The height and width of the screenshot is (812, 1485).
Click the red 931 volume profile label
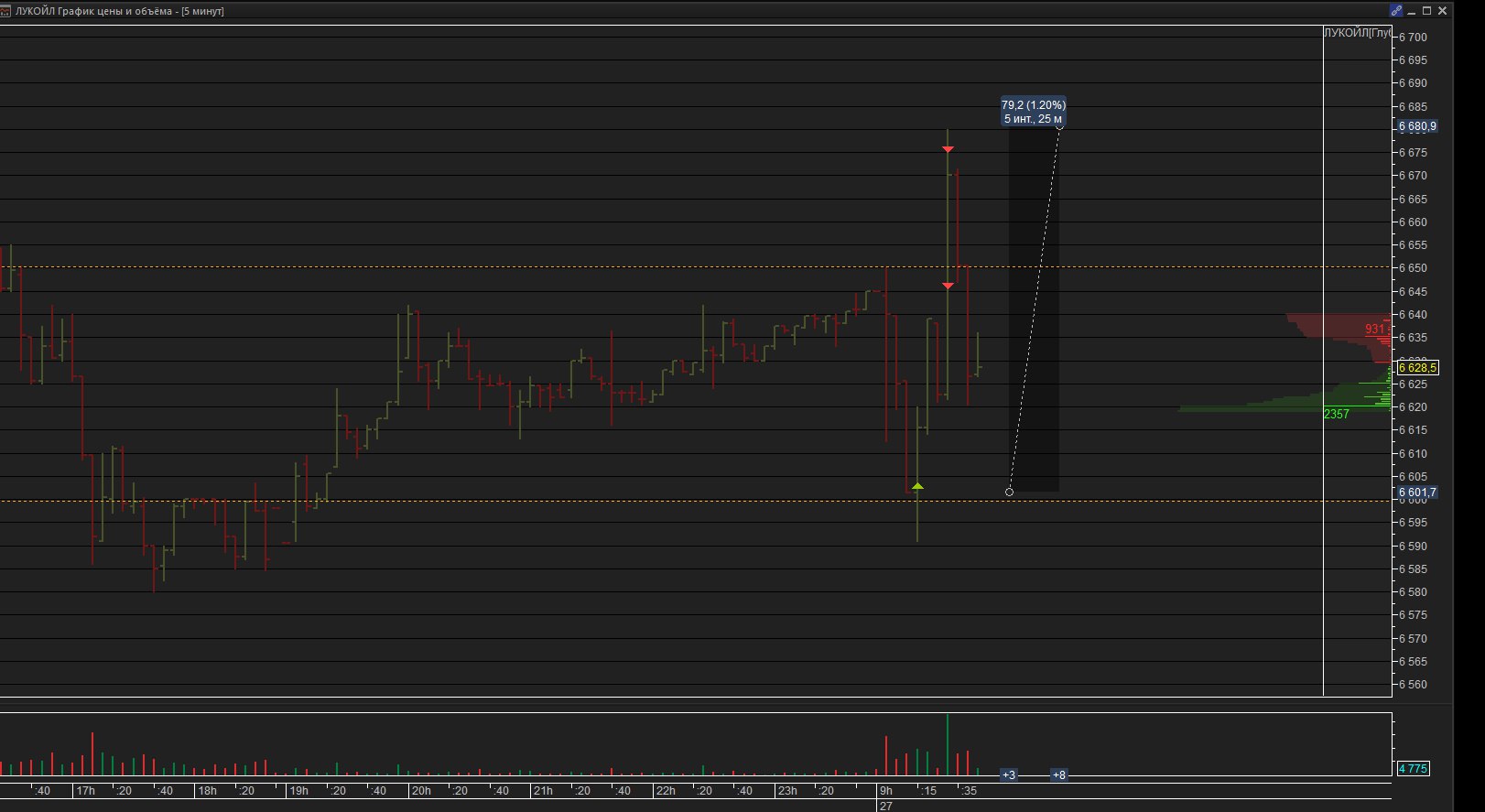point(1374,330)
